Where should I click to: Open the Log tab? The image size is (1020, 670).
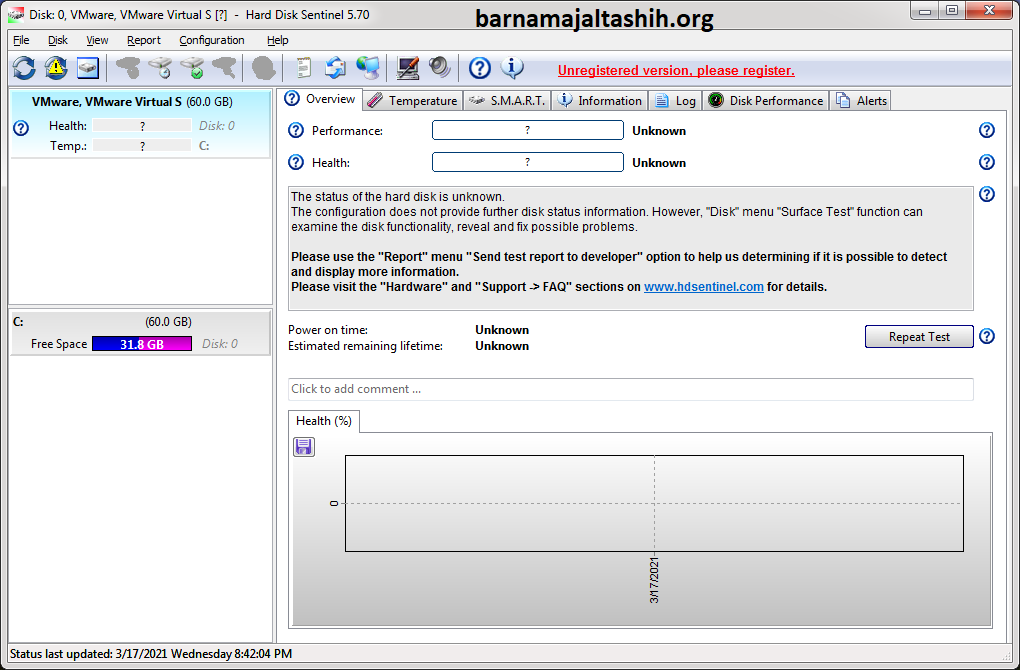click(x=675, y=101)
